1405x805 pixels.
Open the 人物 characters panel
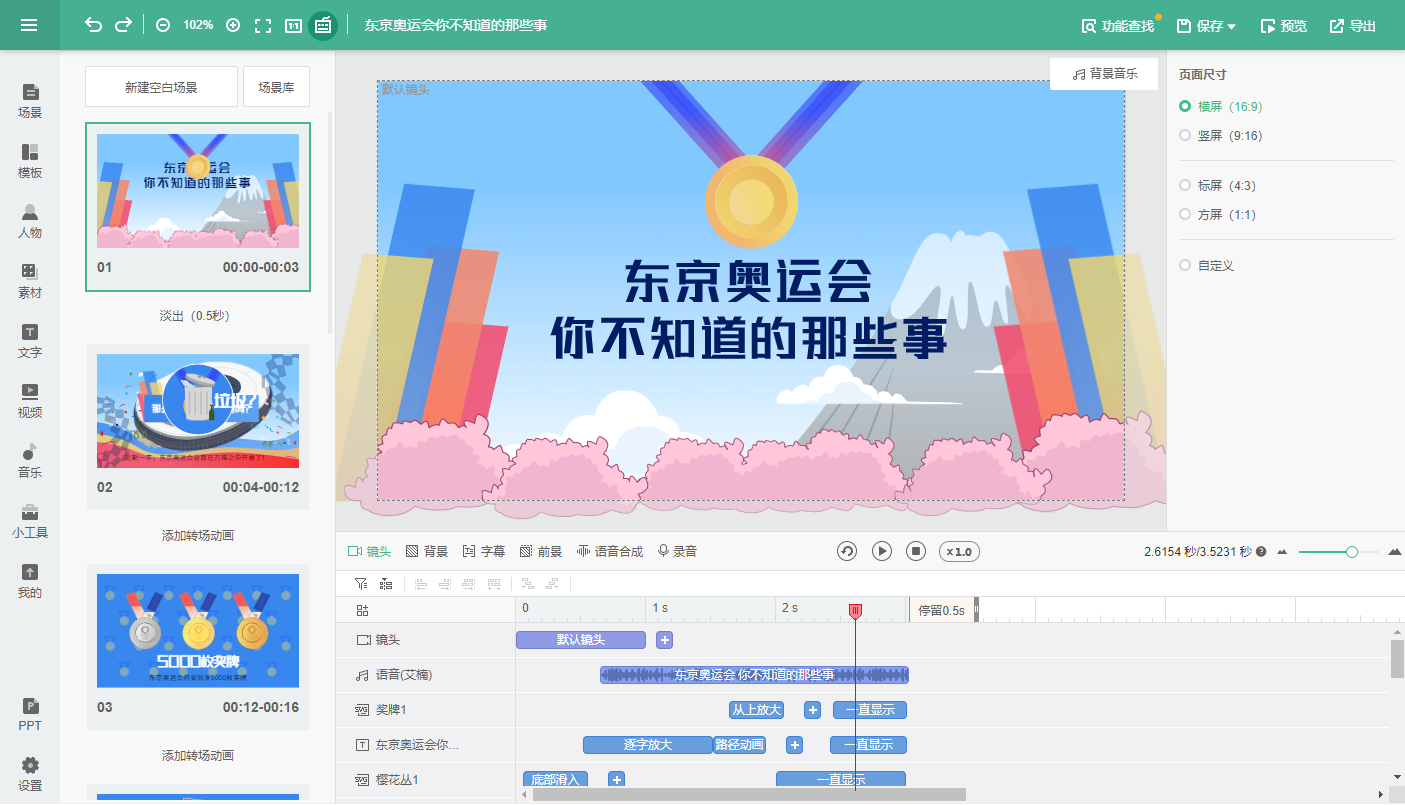click(30, 221)
